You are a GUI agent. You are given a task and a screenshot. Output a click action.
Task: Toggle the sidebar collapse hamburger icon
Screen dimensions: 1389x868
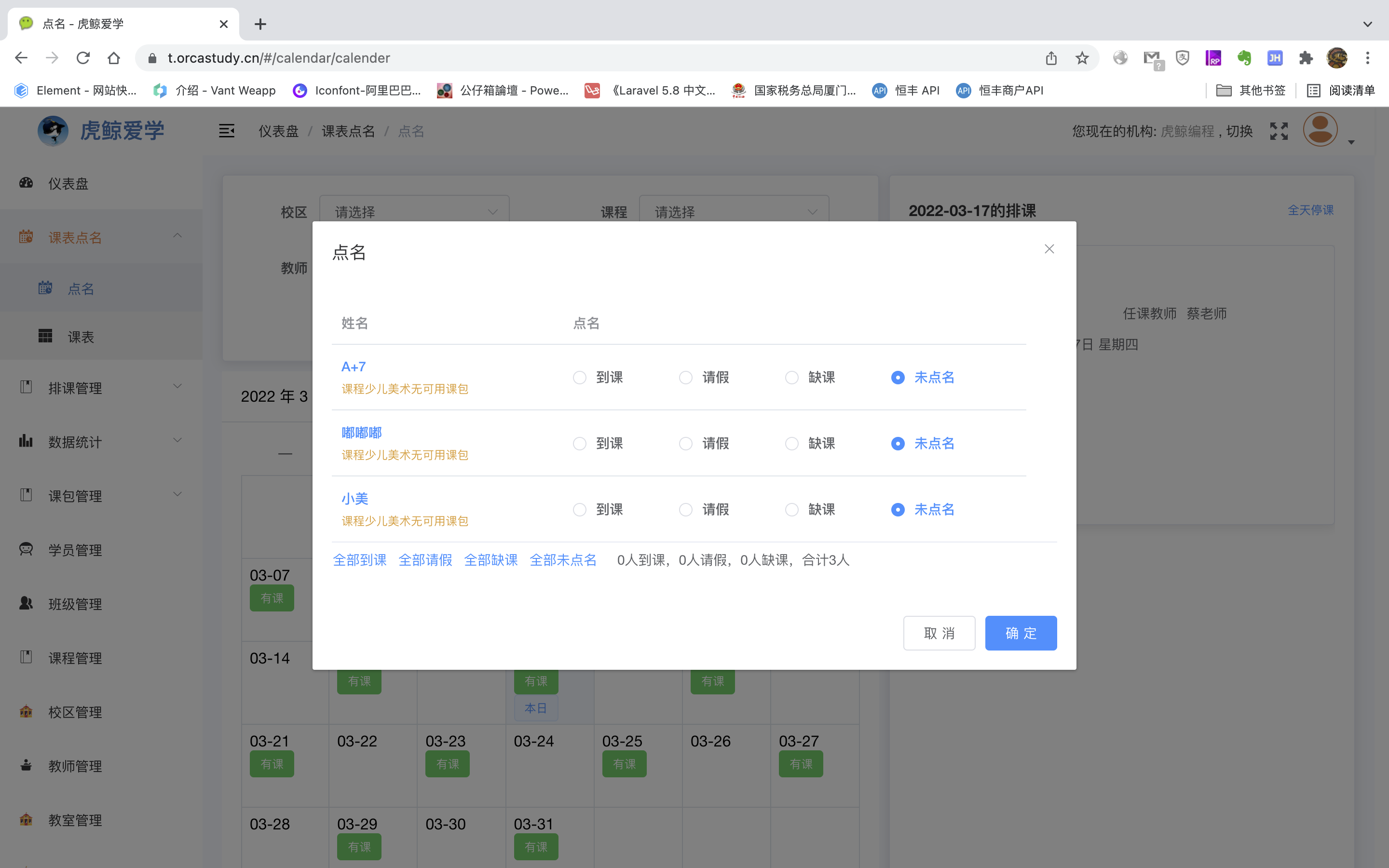(227, 131)
